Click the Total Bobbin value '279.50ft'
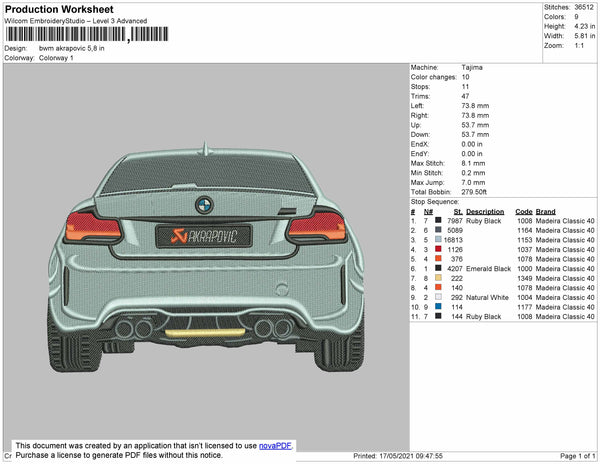Image resolution: width=600 pixels, height=464 pixels. (474, 192)
